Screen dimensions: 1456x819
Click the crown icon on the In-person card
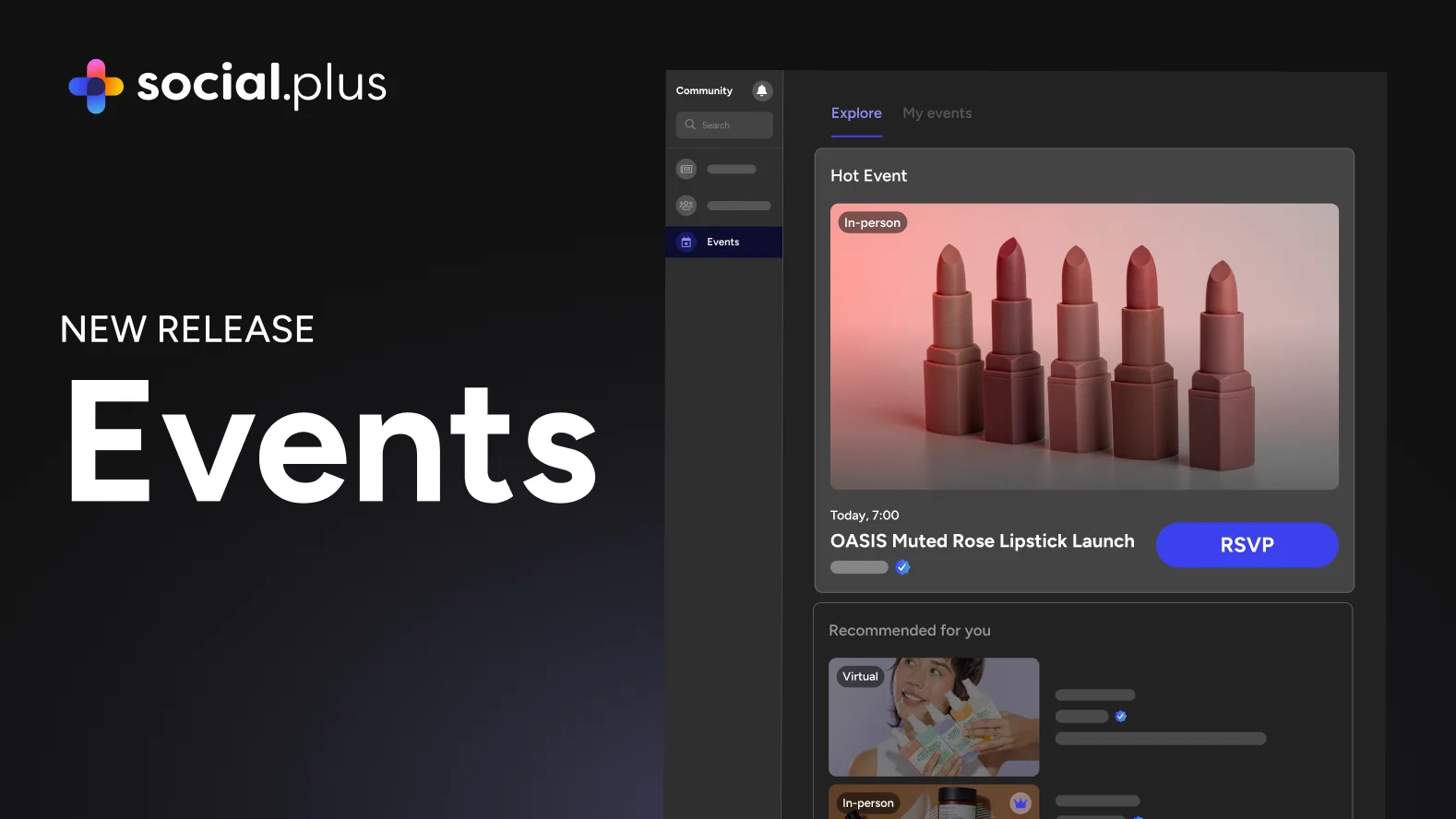[x=1020, y=803]
